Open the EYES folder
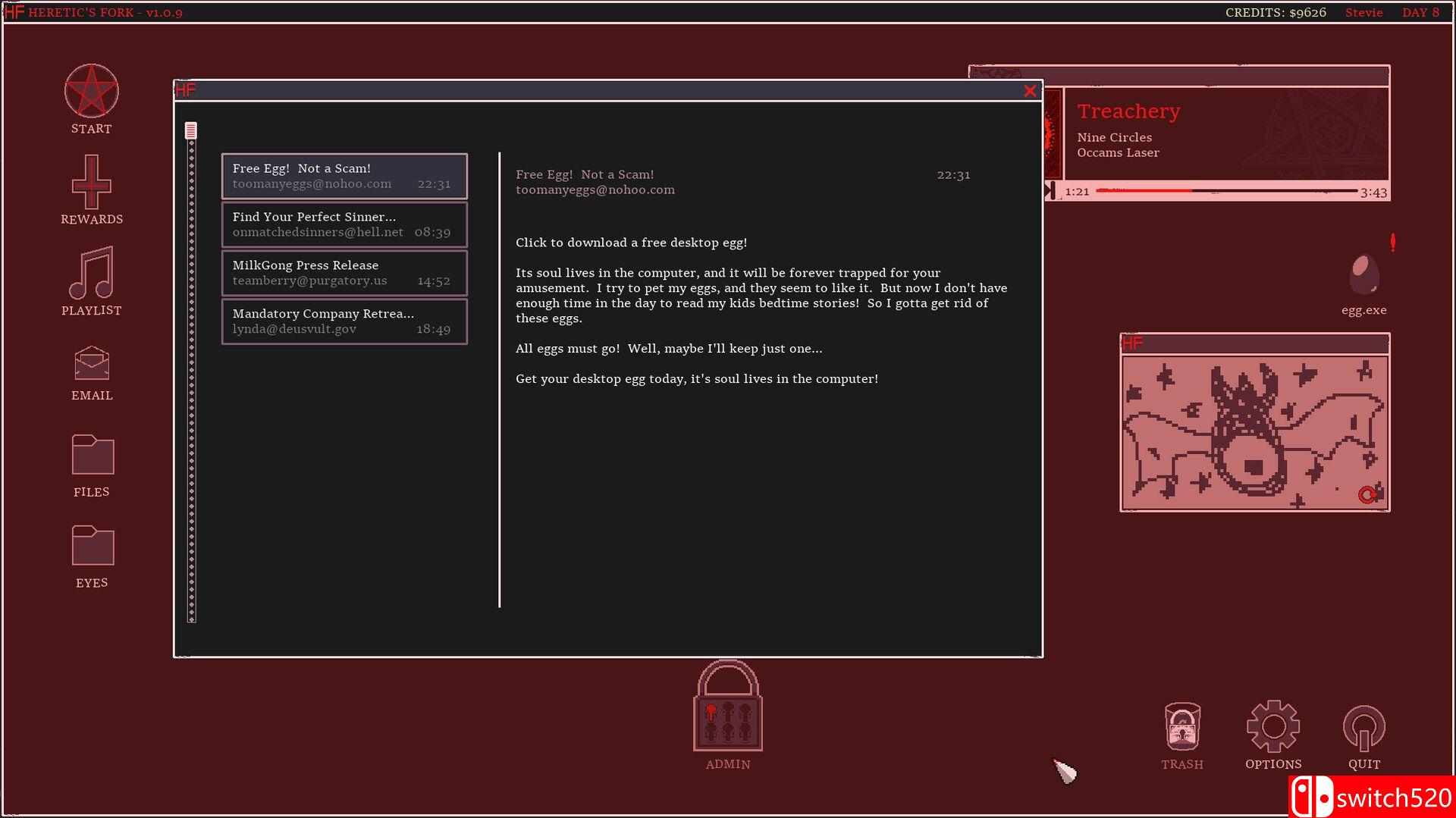Screen dimensions: 1456x818 92,546
